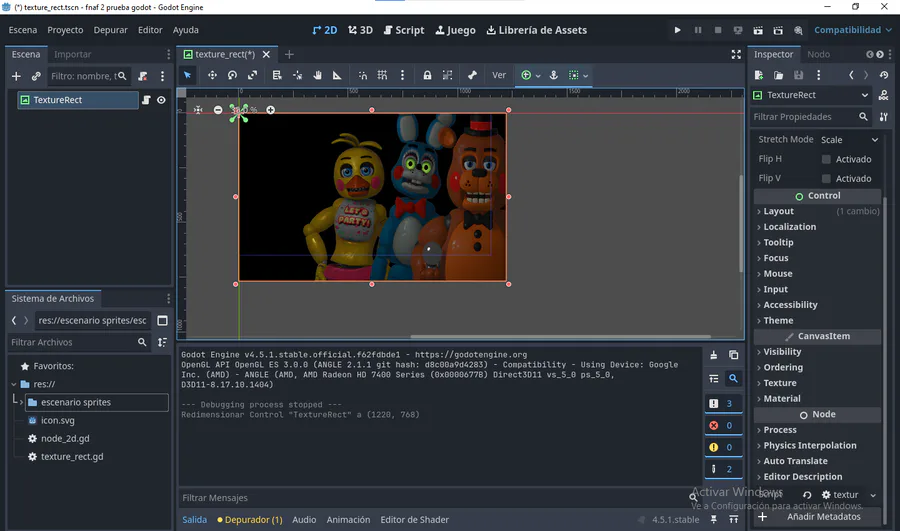Enable the Flip H checkbox
This screenshot has width=900, height=531.
pyautogui.click(x=826, y=159)
